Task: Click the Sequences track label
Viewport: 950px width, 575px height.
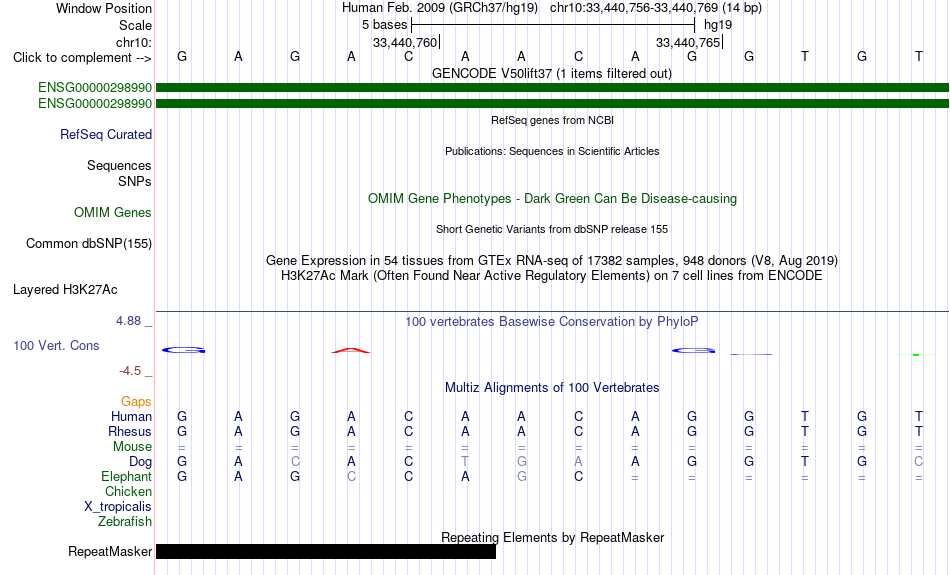Action: coord(119,165)
